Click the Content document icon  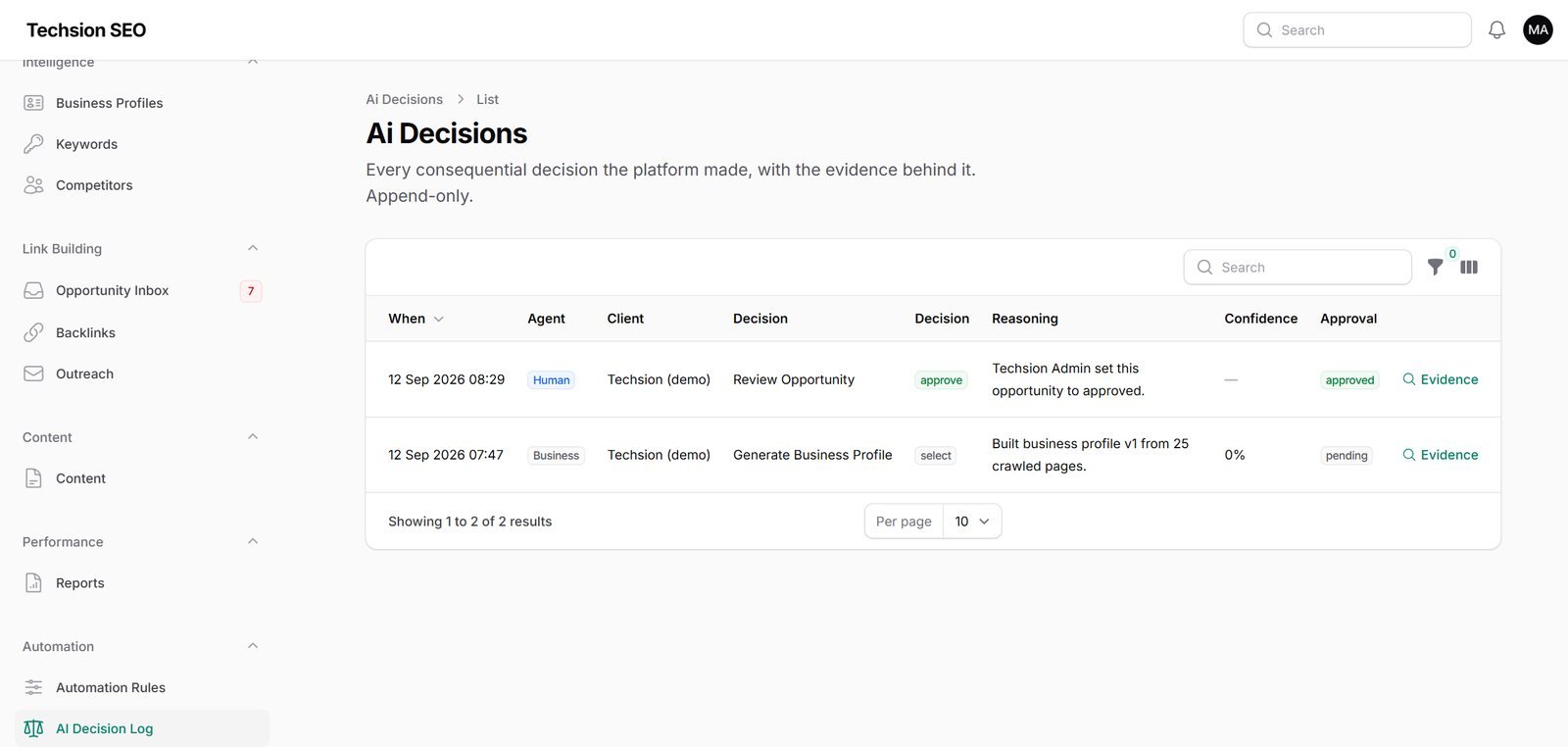point(33,479)
